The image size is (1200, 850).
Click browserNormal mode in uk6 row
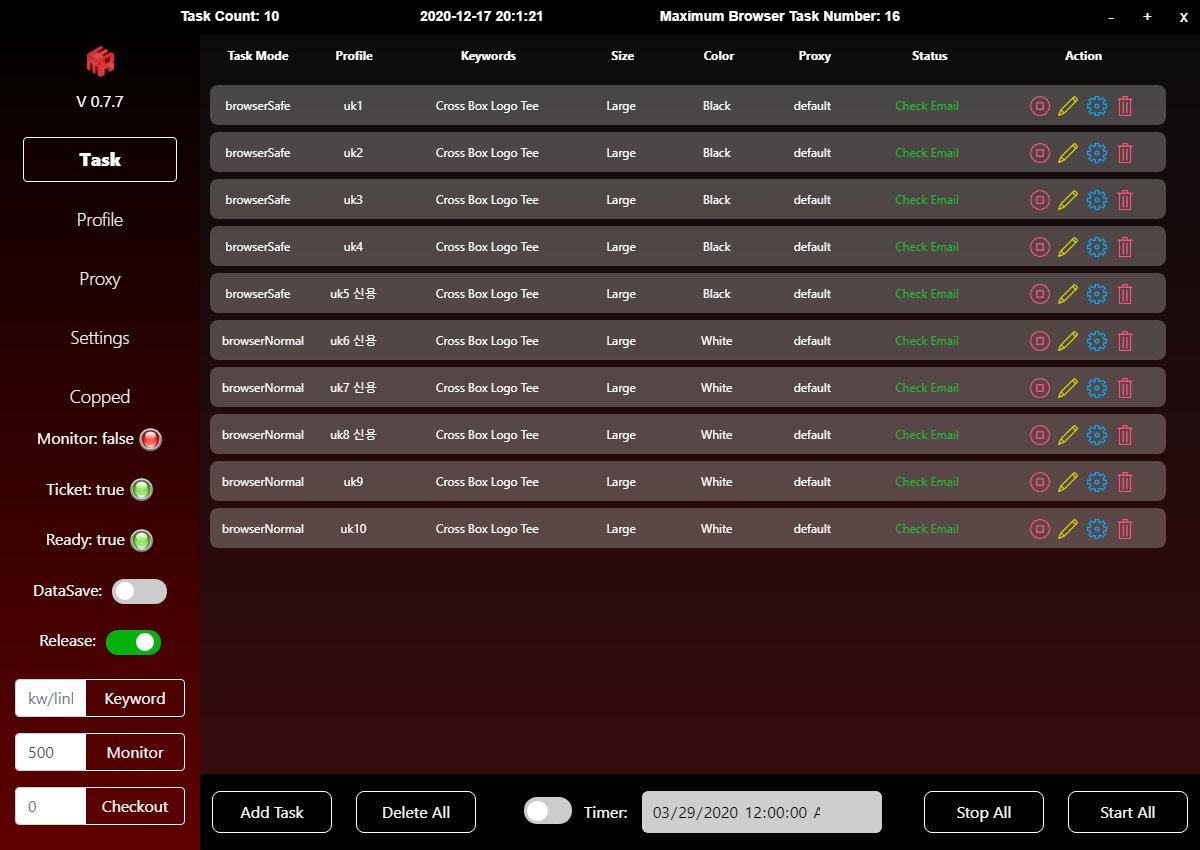(x=263, y=341)
